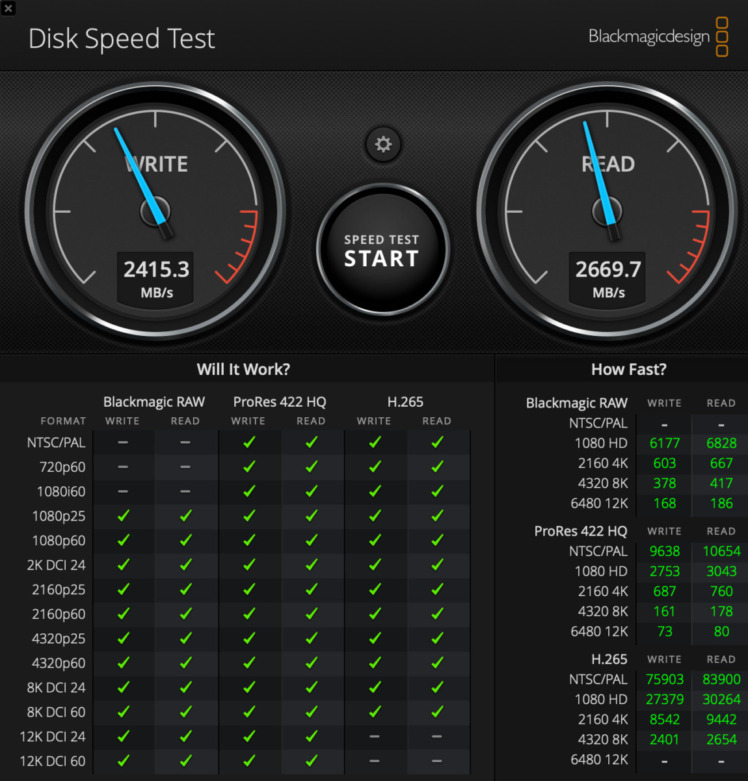
Task: Click the 1080i60 Blackmagic RAW read dash
Action: click(185, 491)
